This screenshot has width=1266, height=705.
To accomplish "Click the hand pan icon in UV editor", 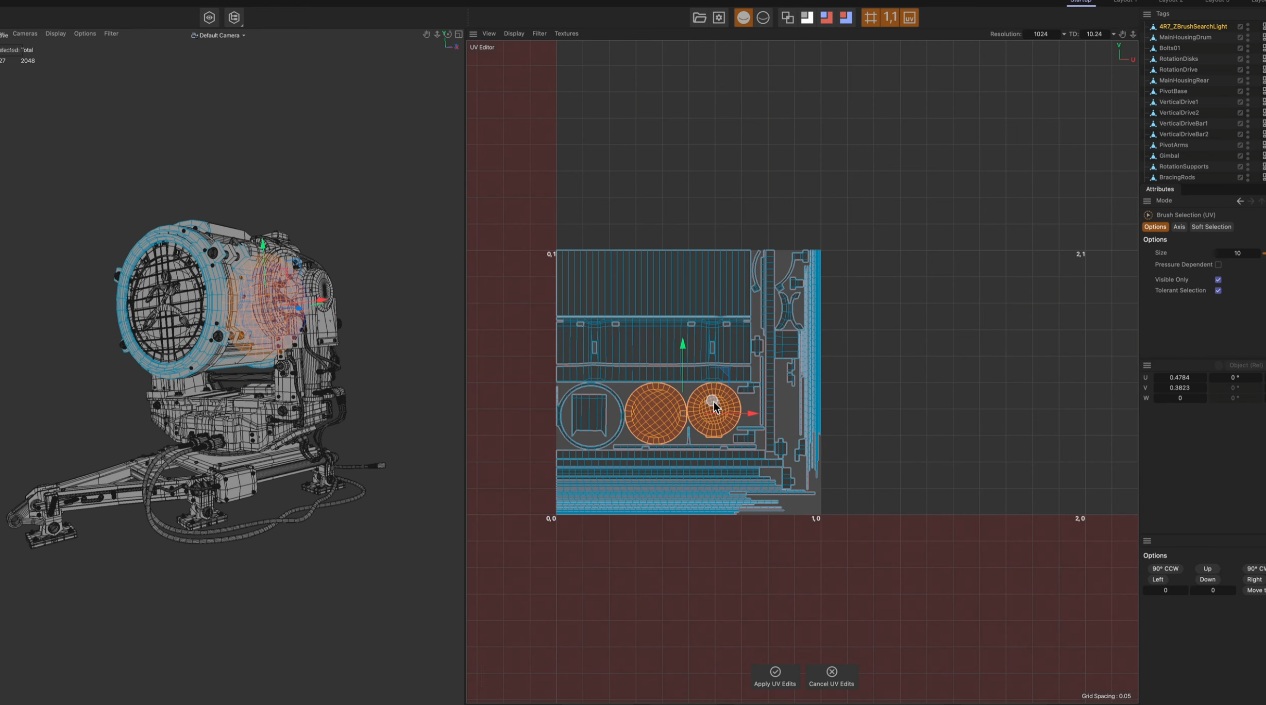I will [1122, 34].
